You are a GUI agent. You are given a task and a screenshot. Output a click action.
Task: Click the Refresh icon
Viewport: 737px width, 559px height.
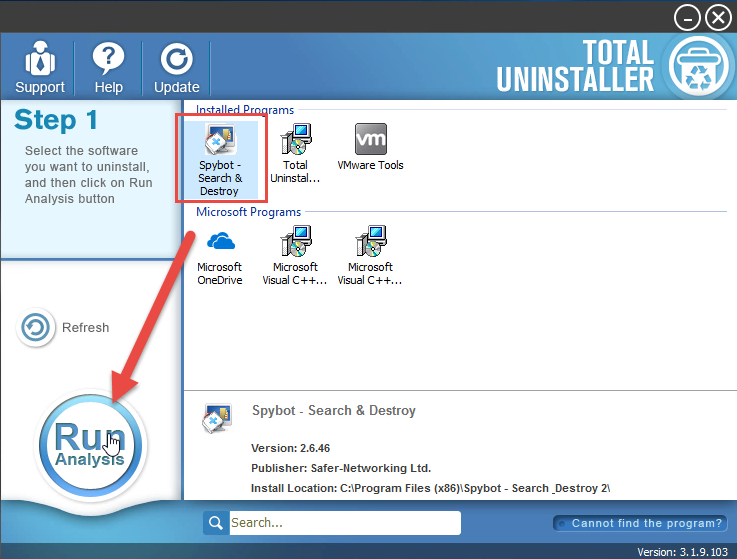point(35,327)
